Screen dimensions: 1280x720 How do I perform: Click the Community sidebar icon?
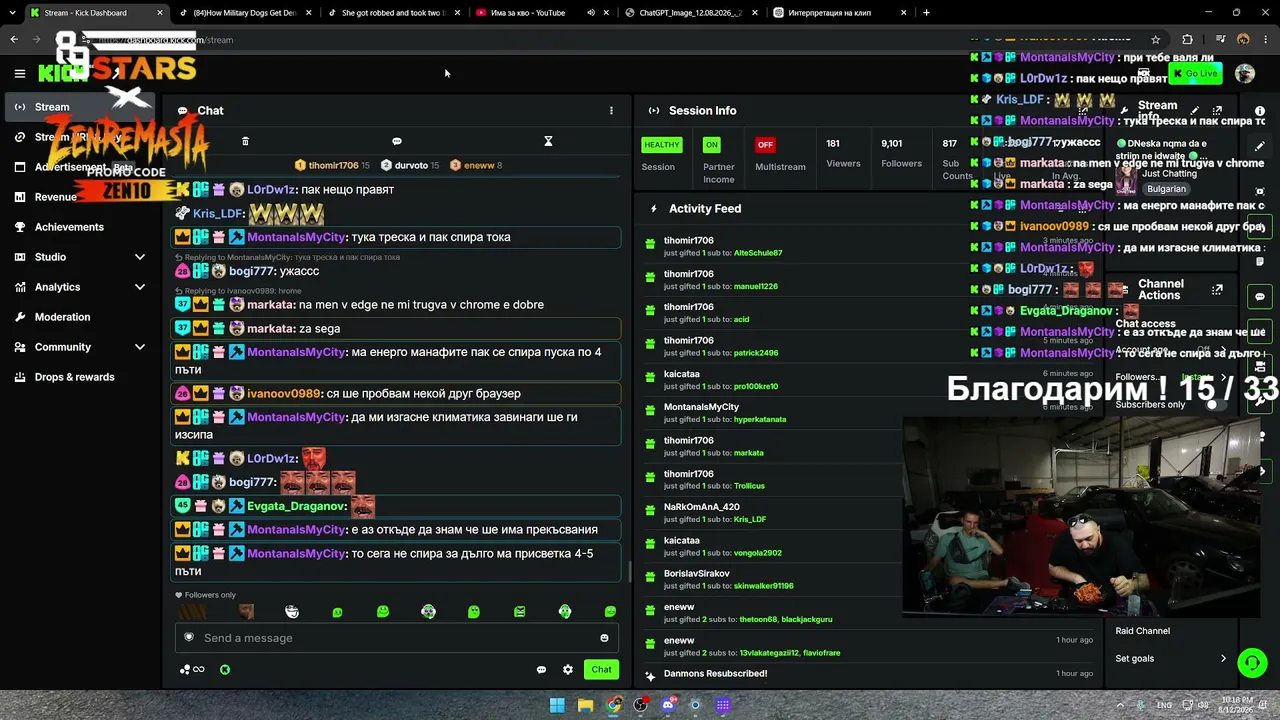coord(20,347)
